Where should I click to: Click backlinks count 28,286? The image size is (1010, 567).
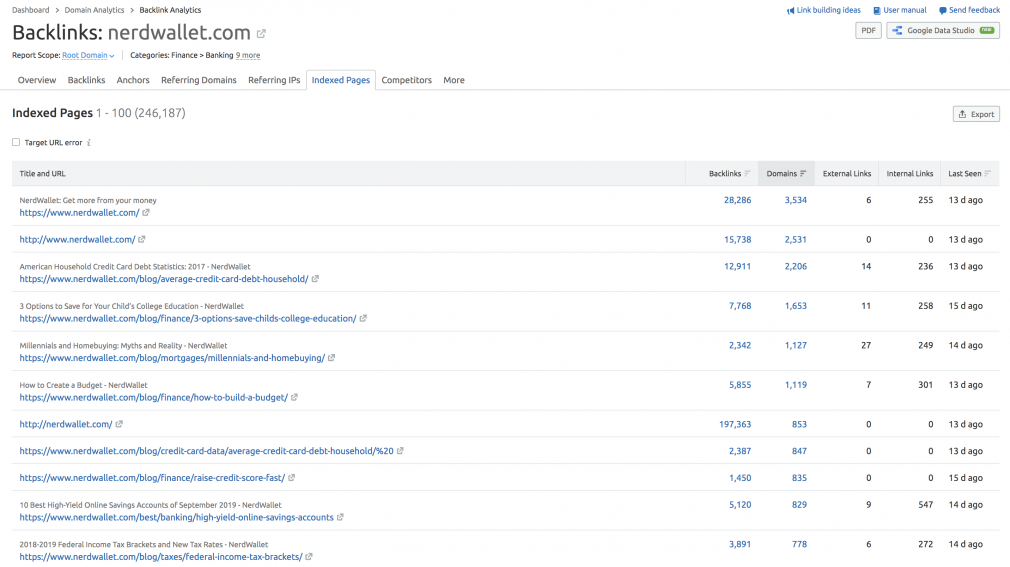738,200
